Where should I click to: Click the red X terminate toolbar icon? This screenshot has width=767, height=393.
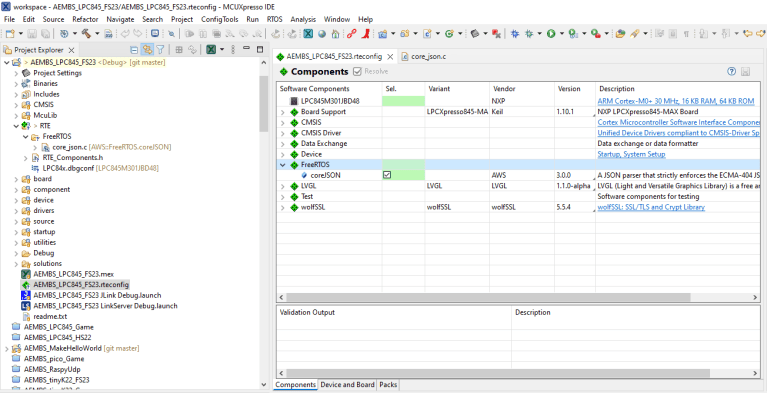click(x=496, y=34)
